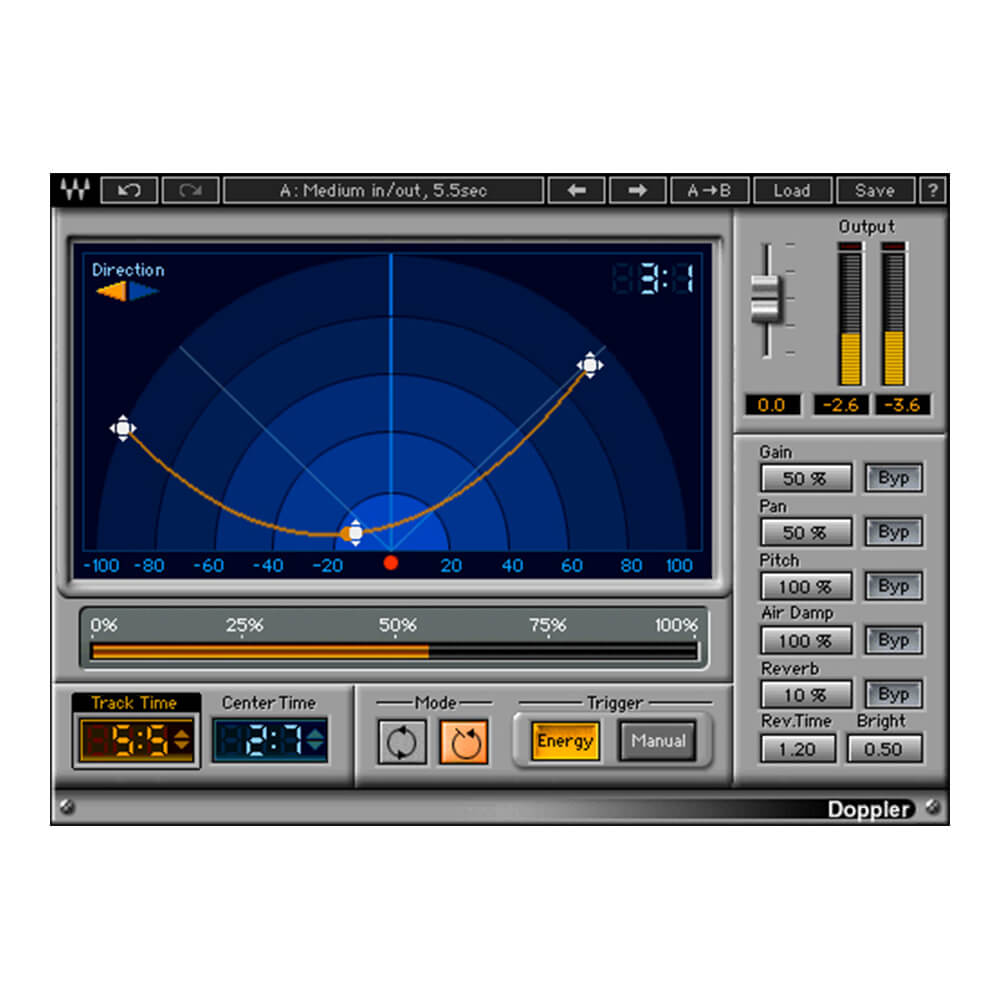Screen dimensions: 1000x1000
Task: Click the Rev.Time 1.20 value field
Action: coord(797,749)
